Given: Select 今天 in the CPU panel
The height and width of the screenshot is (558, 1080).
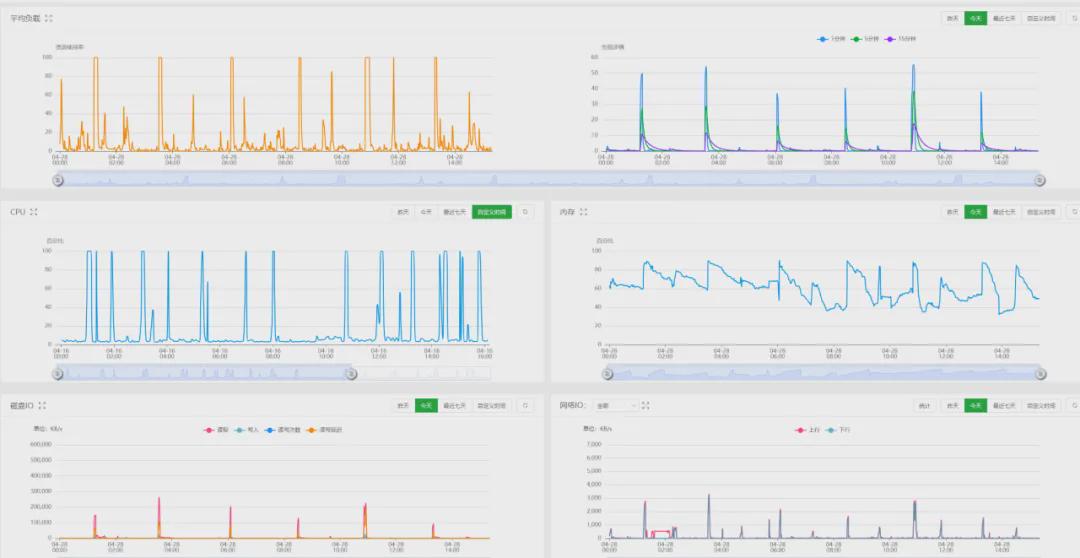Looking at the screenshot, I should tap(426, 212).
